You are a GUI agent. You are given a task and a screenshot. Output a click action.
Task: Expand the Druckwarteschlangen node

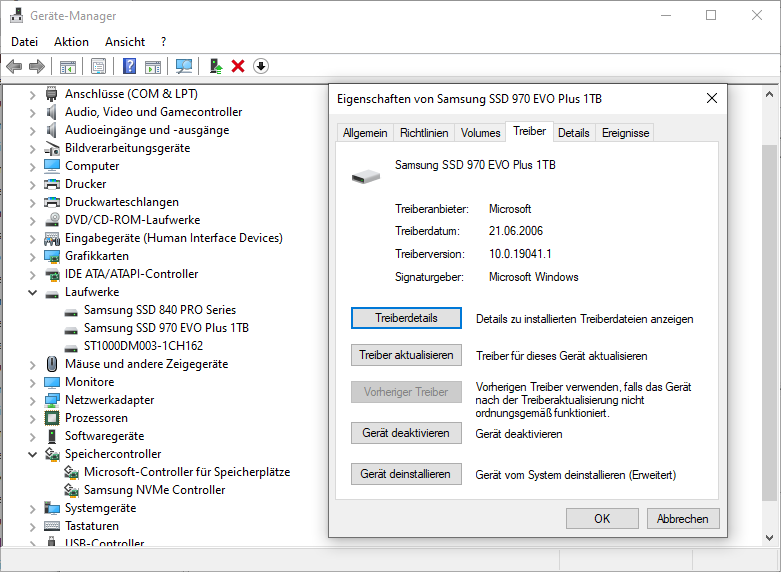(32, 203)
